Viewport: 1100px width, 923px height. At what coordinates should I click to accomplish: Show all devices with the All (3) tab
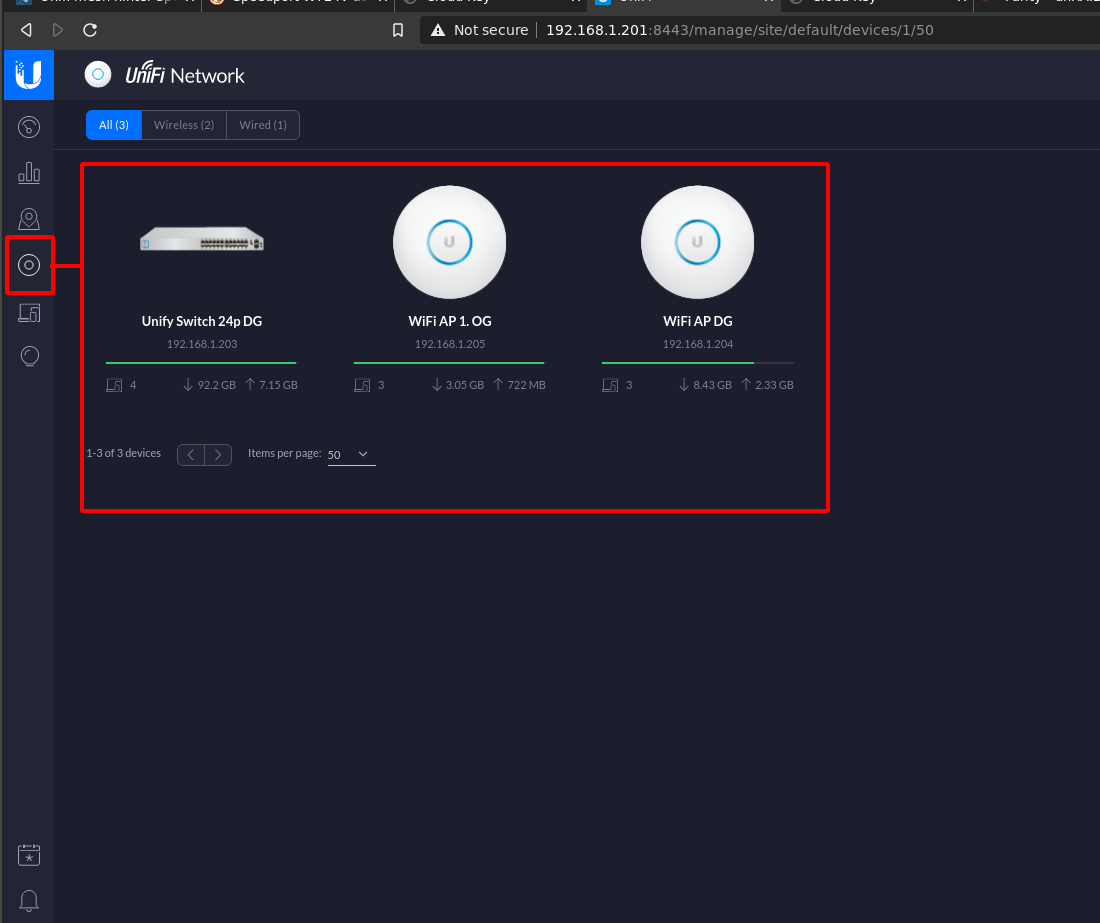[114, 125]
